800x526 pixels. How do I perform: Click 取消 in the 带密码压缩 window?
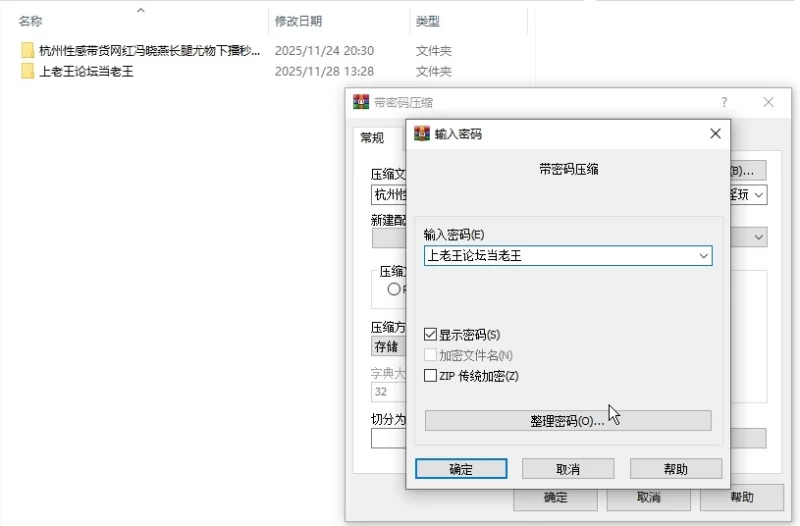pos(648,497)
